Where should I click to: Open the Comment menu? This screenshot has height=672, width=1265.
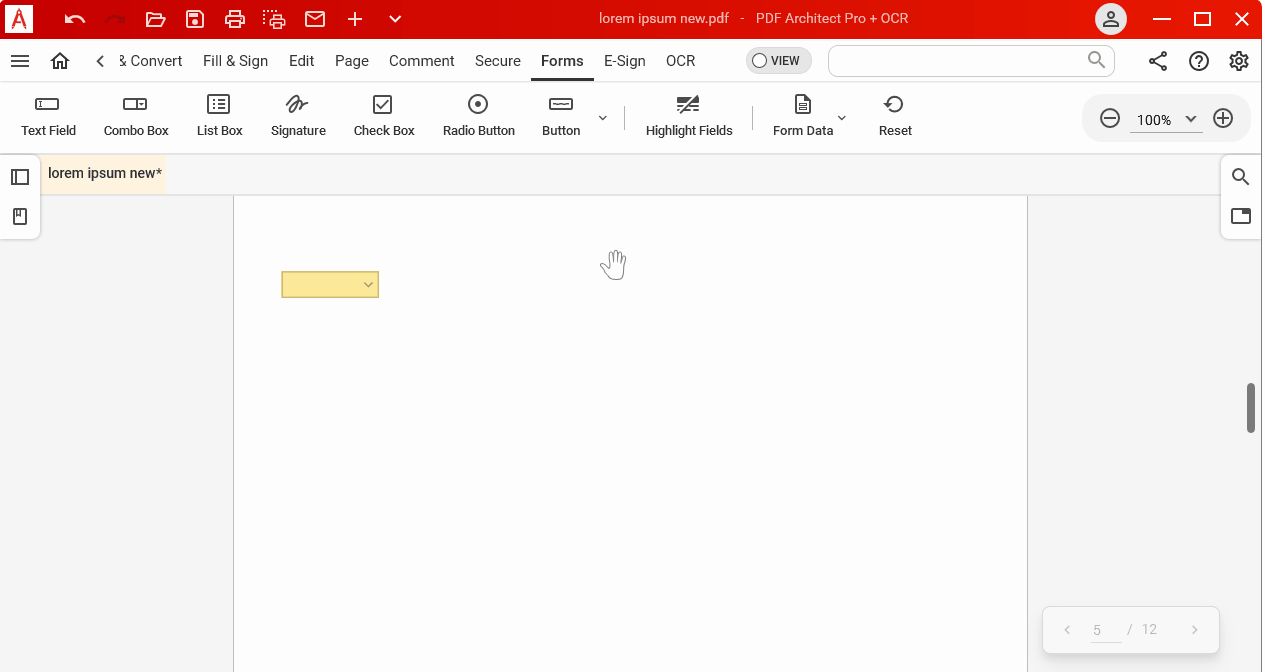(421, 61)
